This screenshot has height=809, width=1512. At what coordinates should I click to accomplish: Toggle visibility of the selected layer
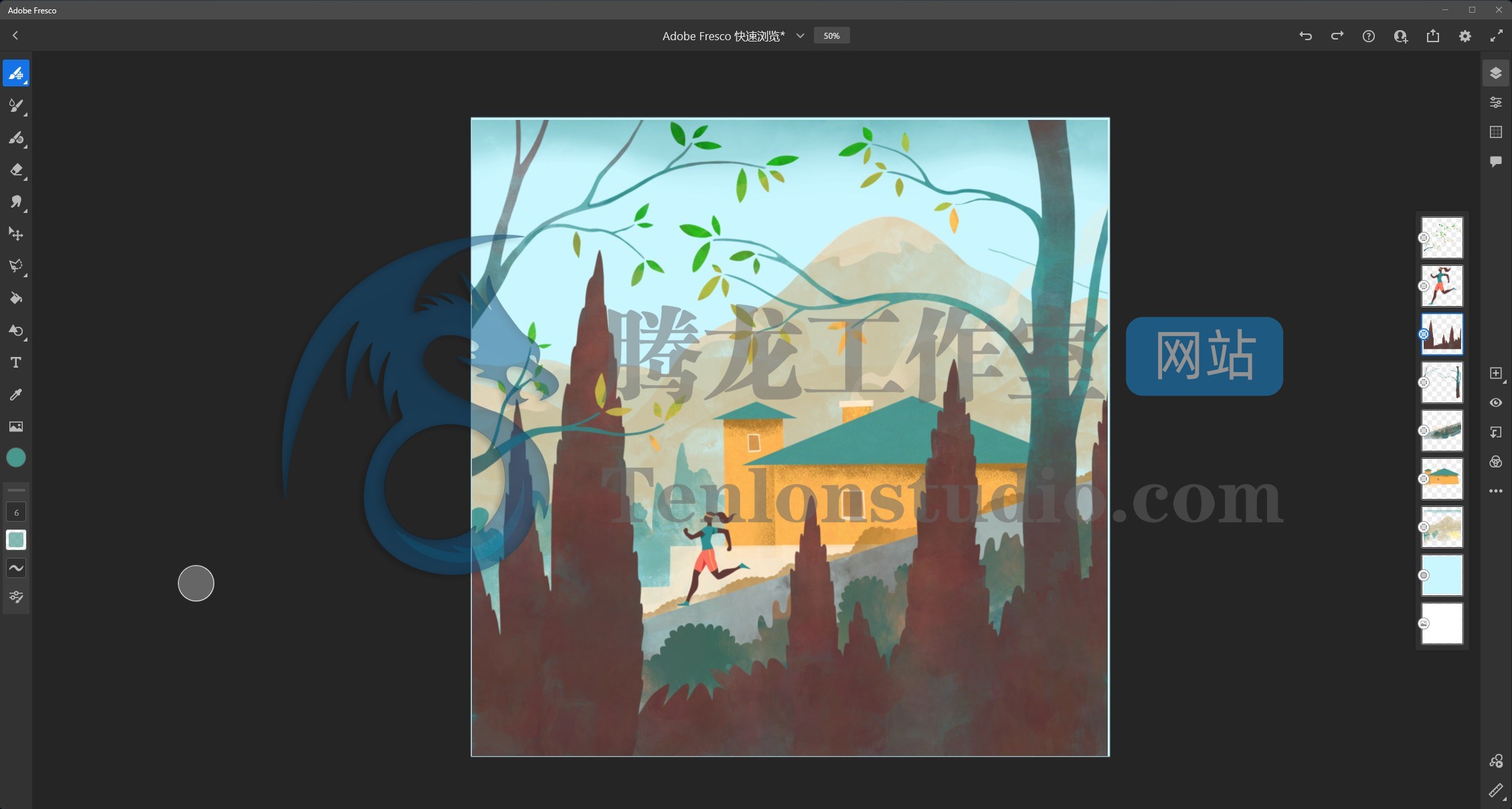pos(1496,402)
